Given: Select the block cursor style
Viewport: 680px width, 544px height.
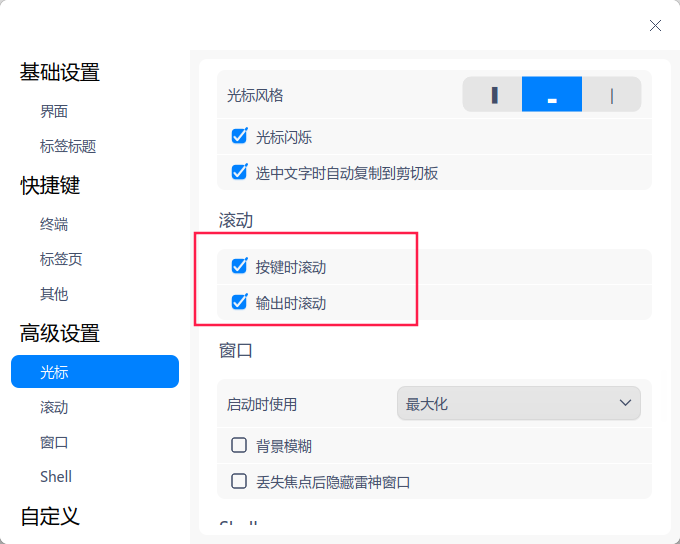Looking at the screenshot, I should (492, 95).
